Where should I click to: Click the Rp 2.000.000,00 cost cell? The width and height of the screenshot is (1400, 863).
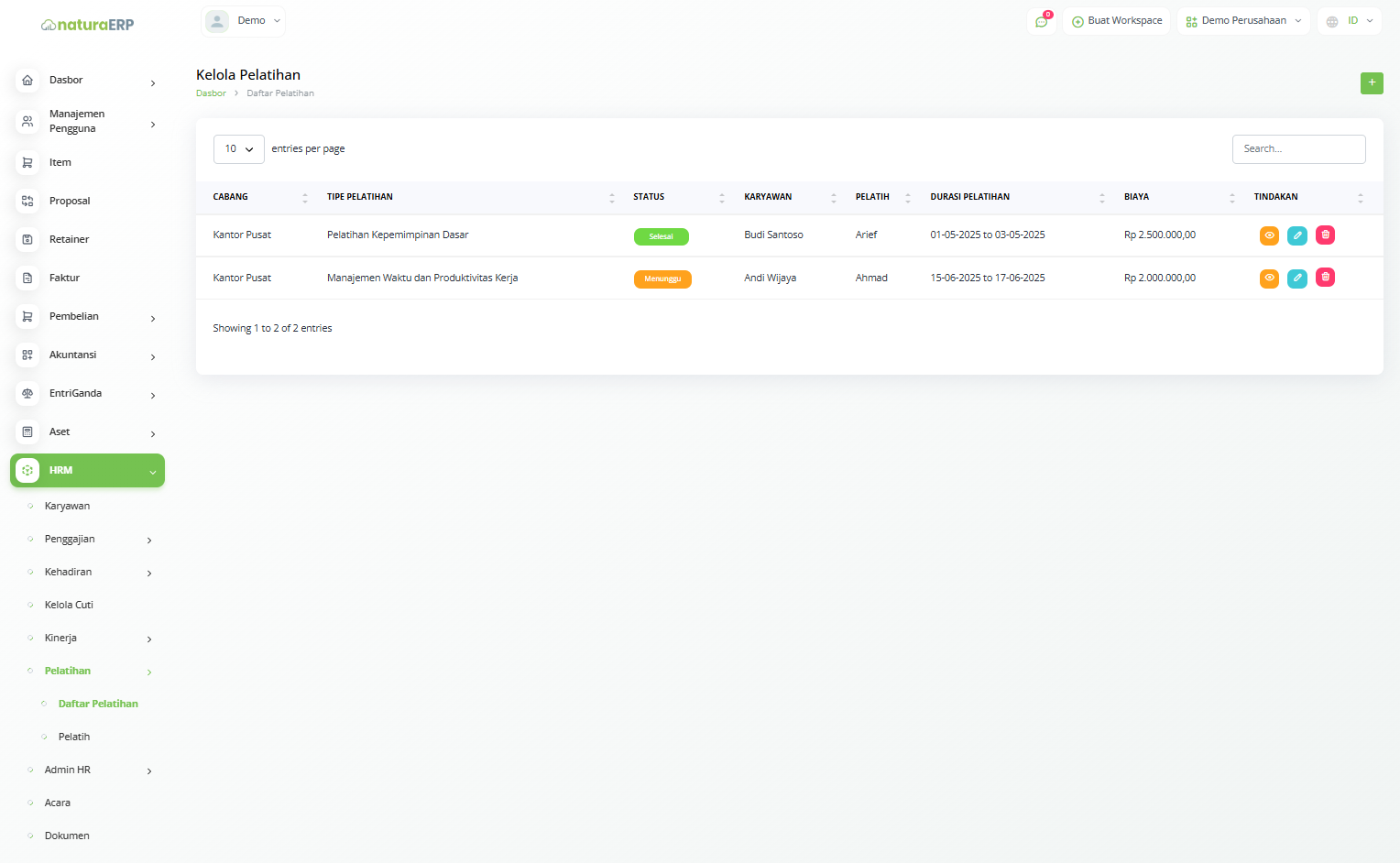click(x=1160, y=279)
